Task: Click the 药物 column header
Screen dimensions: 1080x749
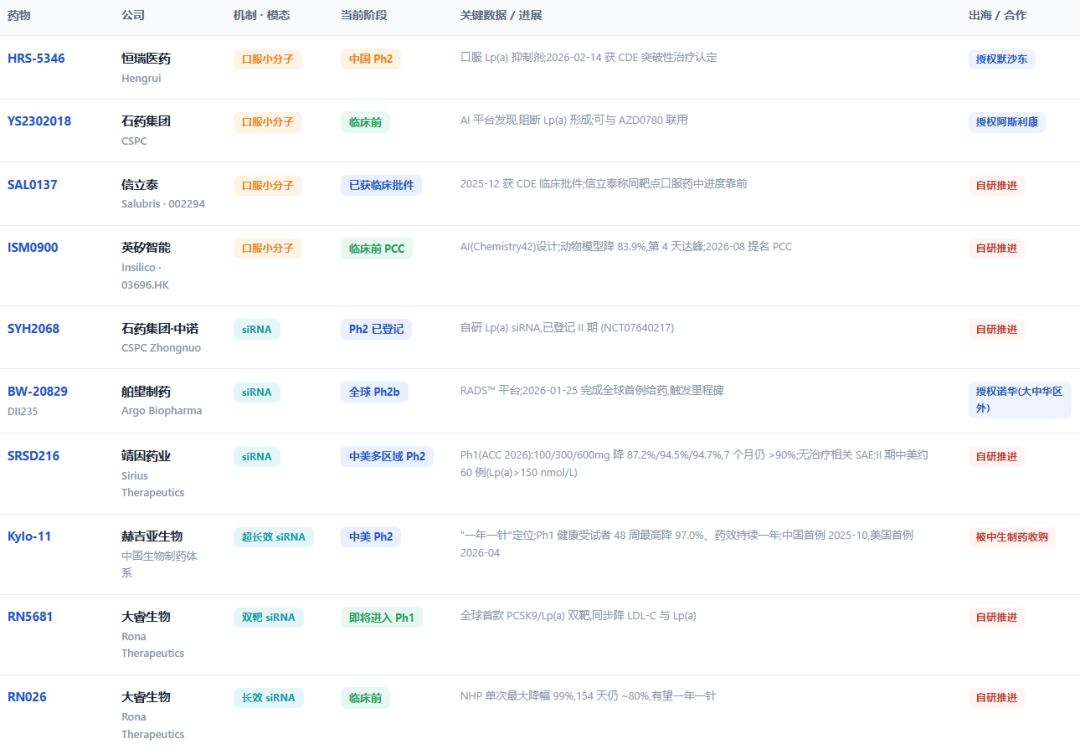Action: click(19, 15)
